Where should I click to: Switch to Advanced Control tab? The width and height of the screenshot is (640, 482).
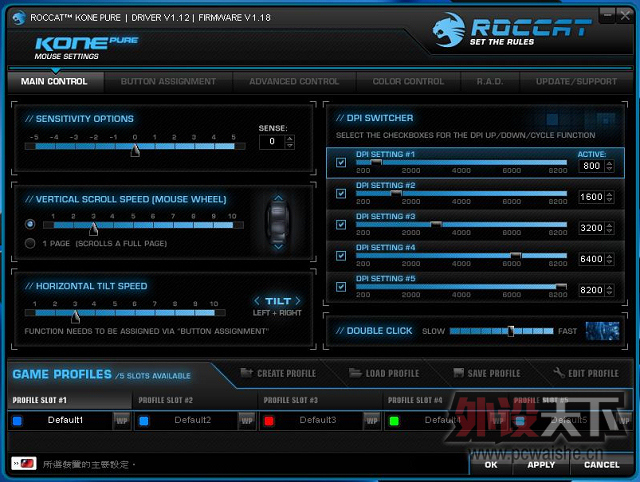[294, 82]
